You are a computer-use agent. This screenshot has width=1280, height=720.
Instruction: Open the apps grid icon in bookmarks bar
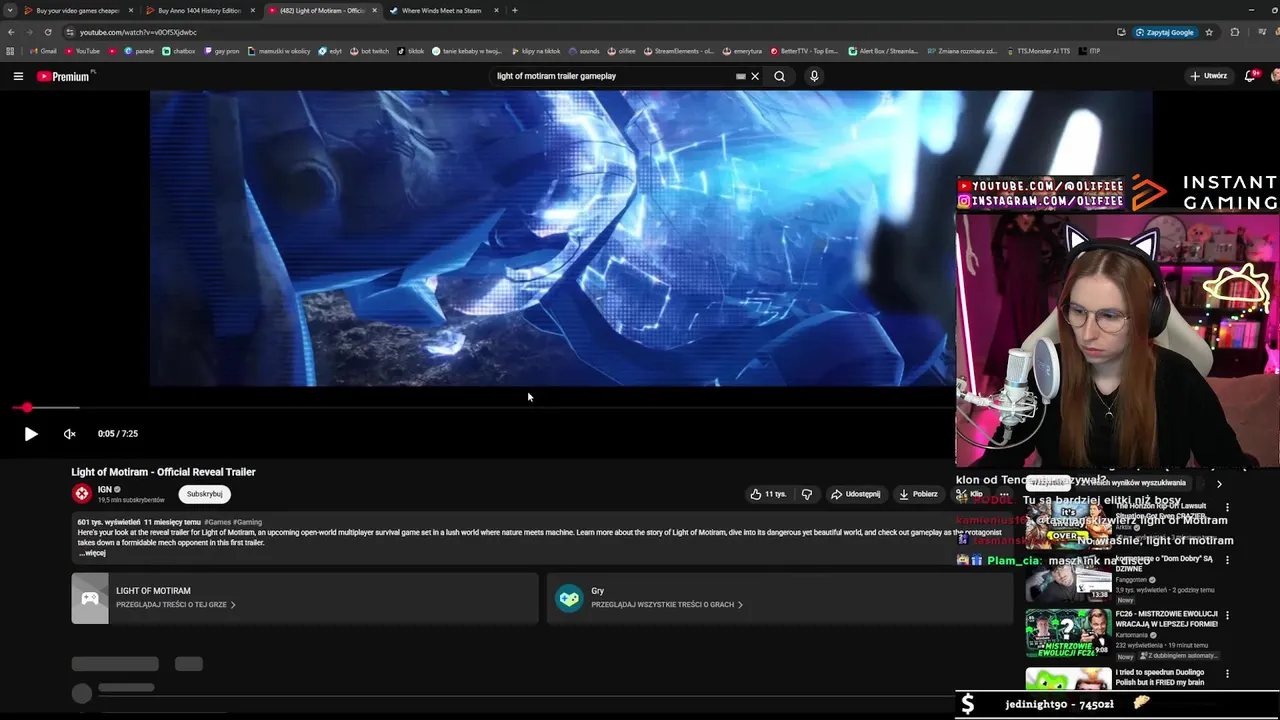[10, 51]
